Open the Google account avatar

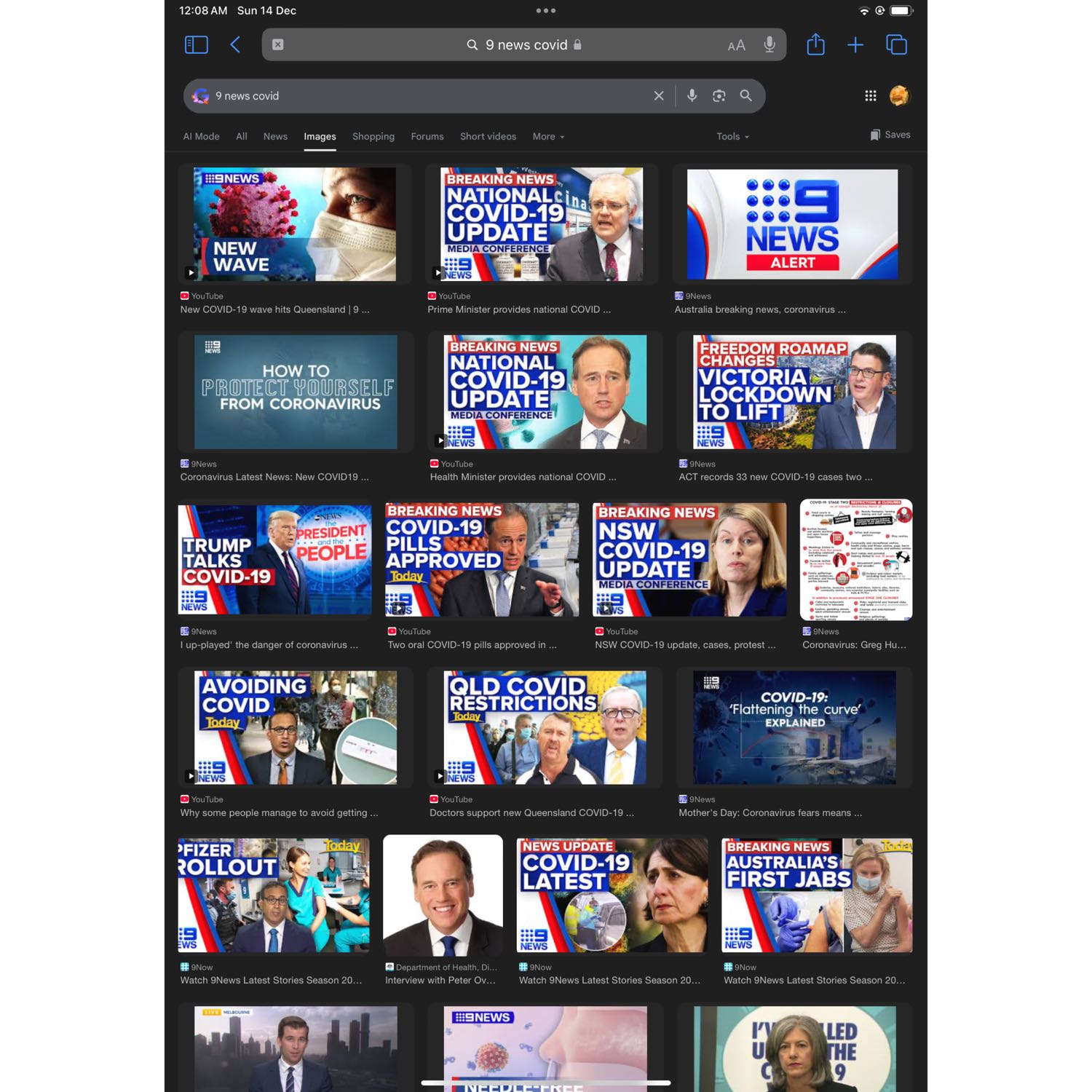coord(900,95)
